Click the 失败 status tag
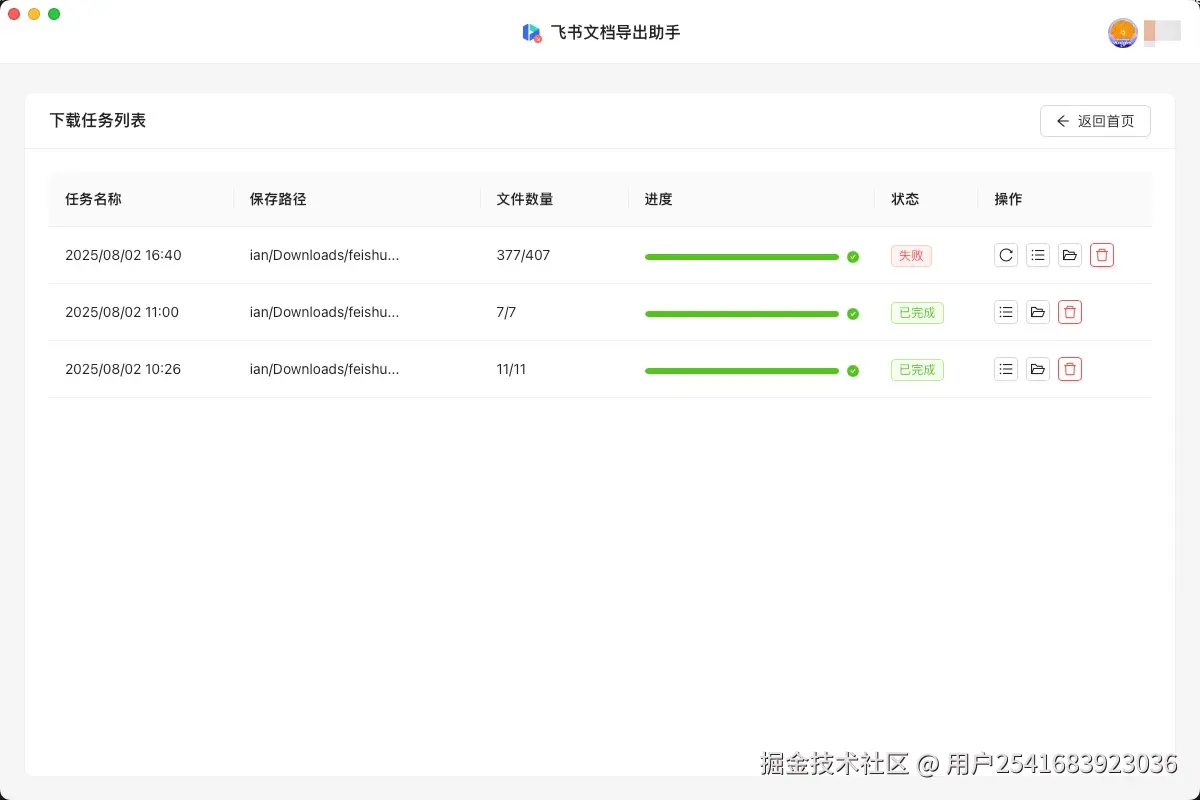 tap(910, 255)
